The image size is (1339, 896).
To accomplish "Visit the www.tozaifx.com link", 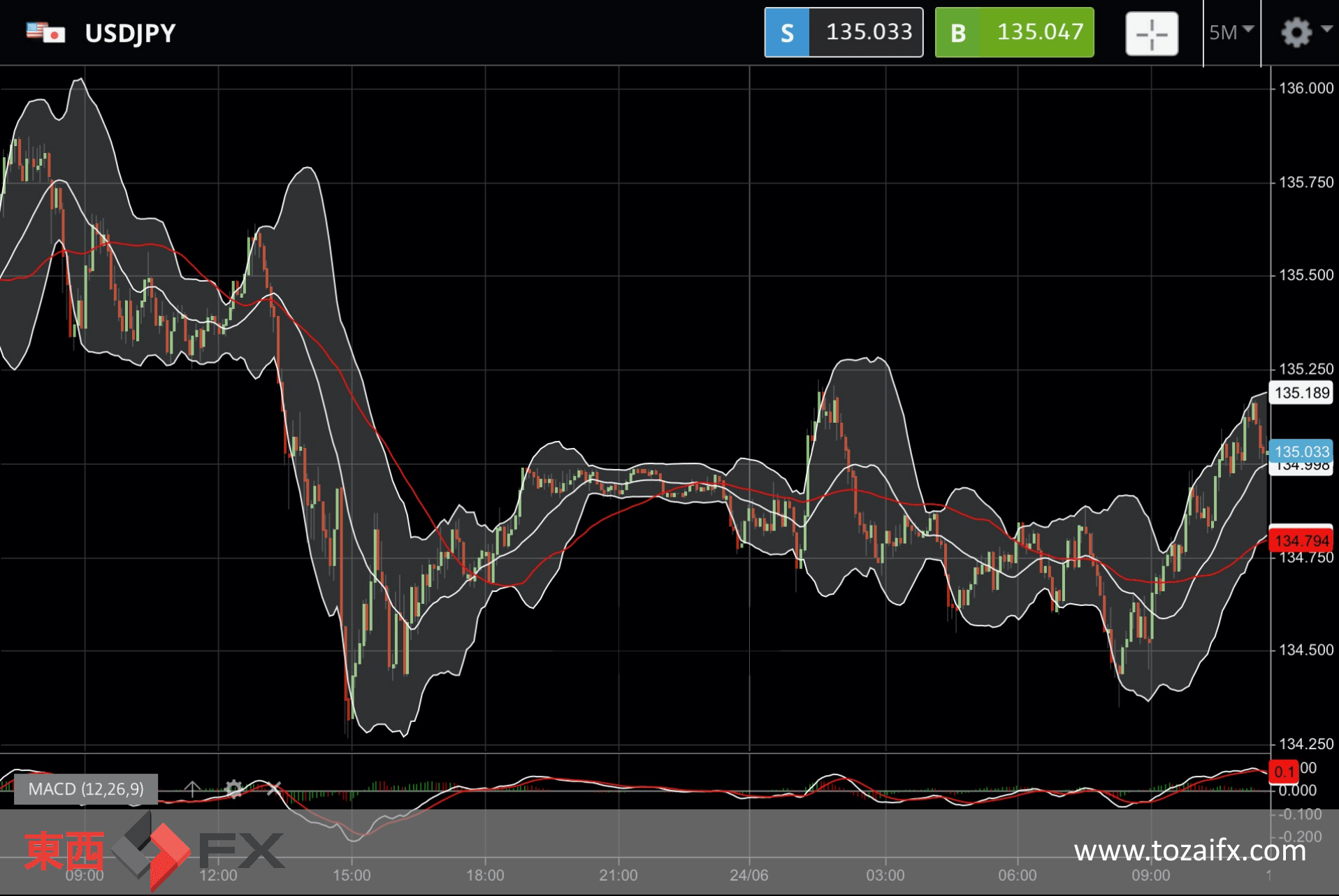I will point(1190,851).
